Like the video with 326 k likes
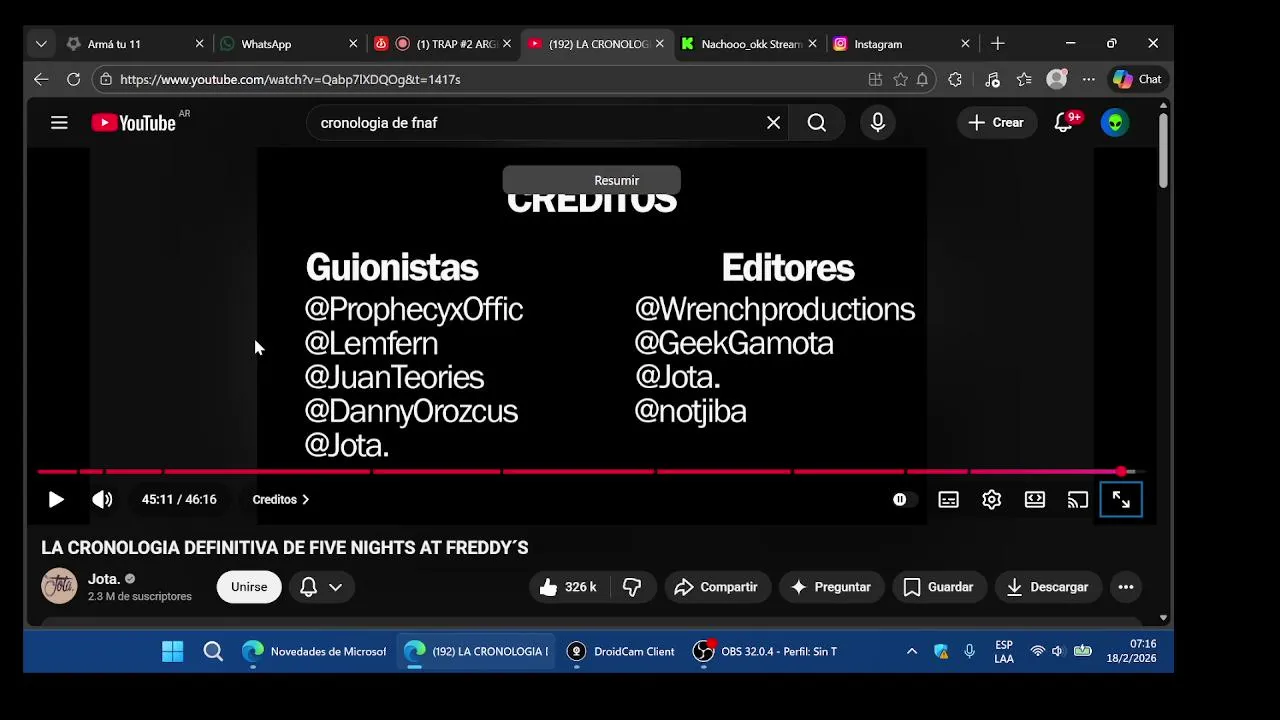 click(x=568, y=587)
